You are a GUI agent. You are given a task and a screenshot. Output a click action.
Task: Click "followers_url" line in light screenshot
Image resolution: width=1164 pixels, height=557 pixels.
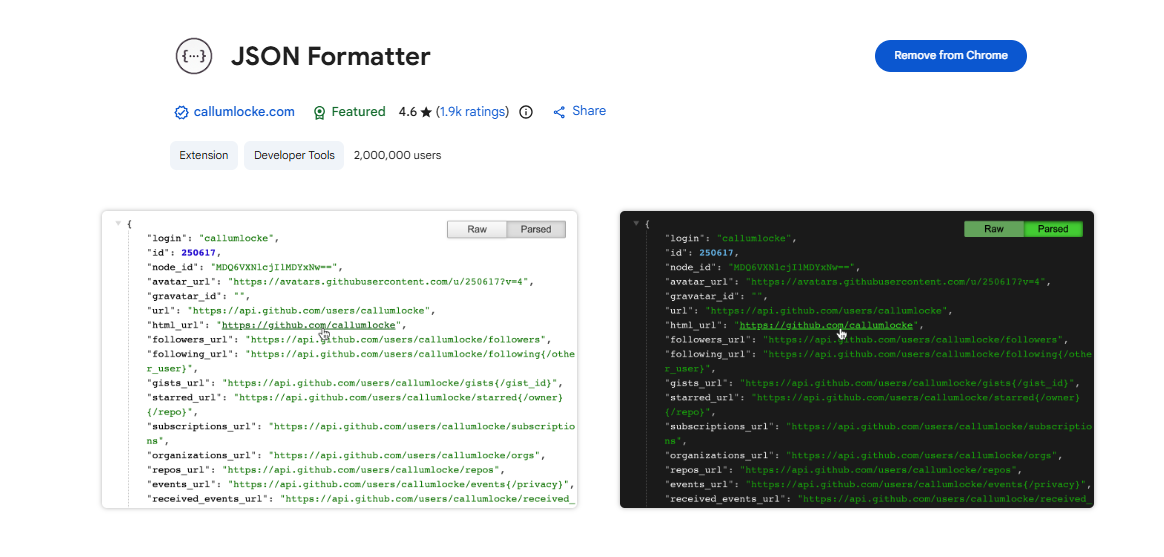coord(349,339)
